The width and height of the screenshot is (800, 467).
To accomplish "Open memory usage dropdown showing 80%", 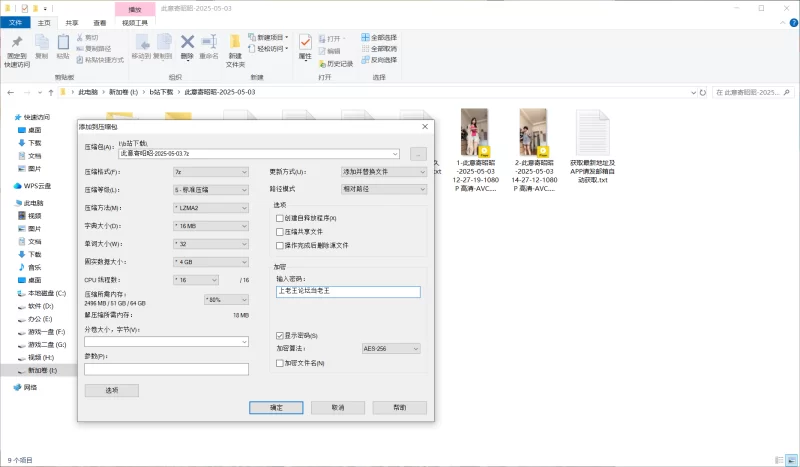I will coord(227,300).
